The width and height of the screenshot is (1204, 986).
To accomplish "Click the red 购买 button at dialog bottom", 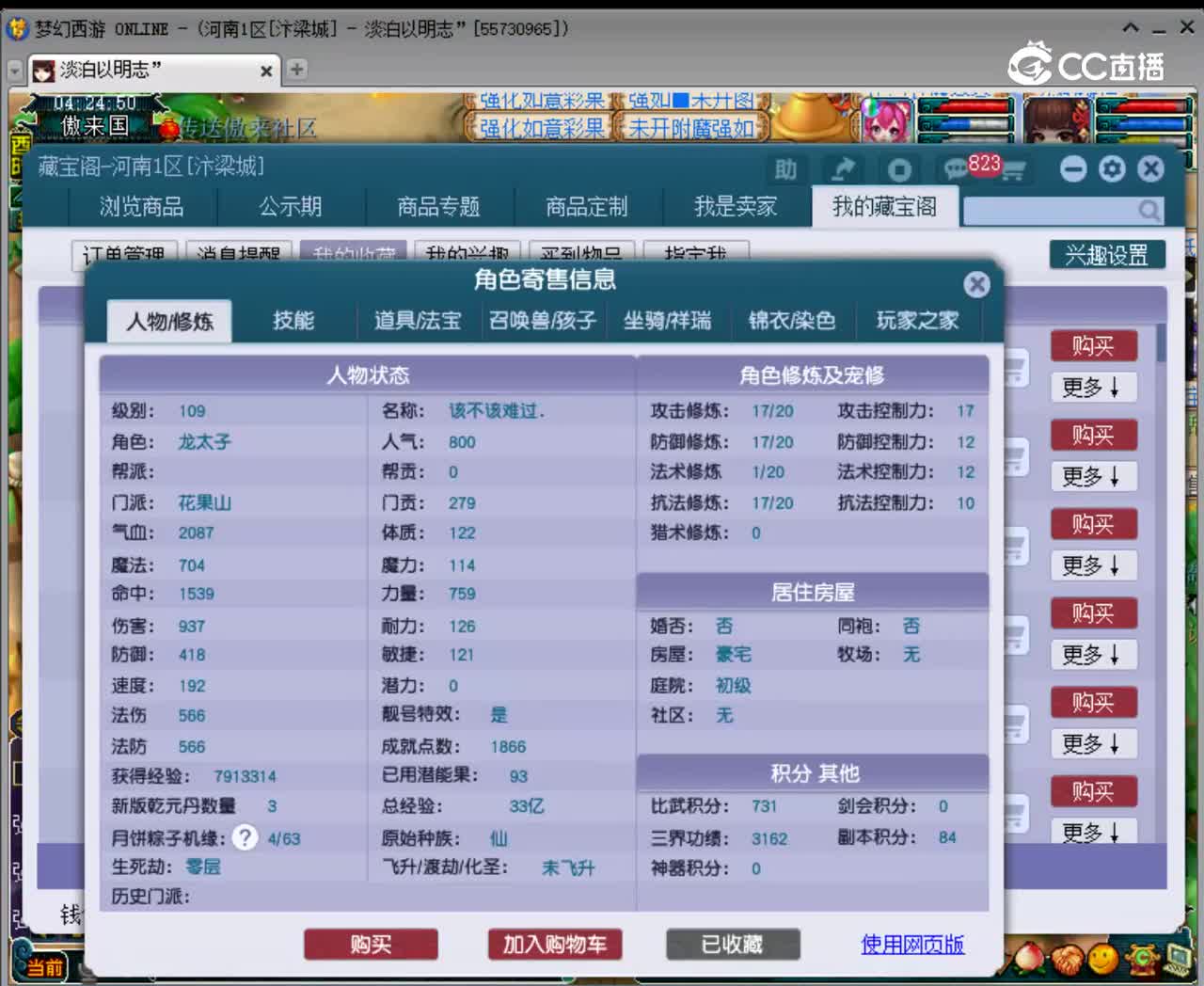I will (371, 944).
